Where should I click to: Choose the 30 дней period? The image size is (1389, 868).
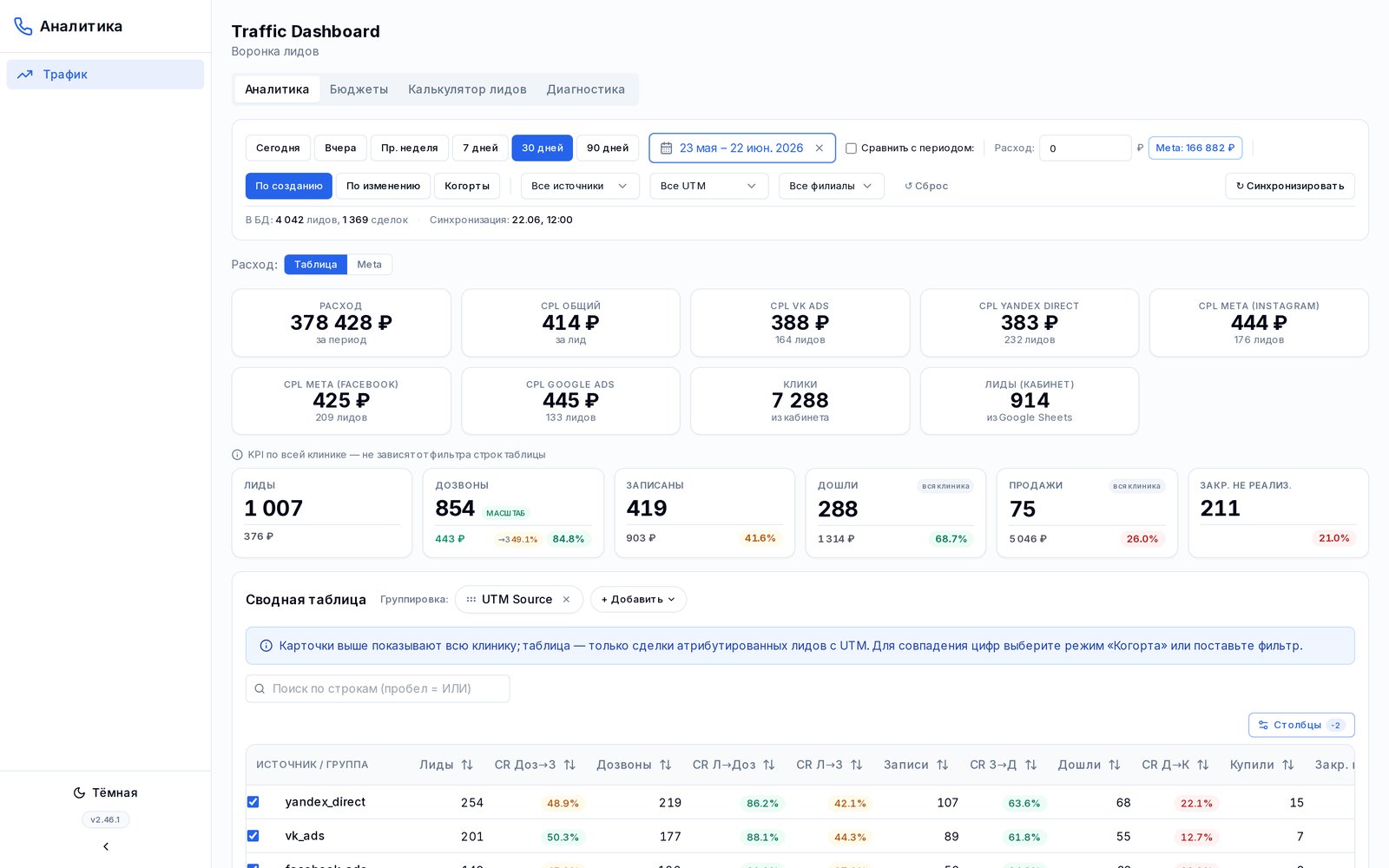tap(543, 148)
